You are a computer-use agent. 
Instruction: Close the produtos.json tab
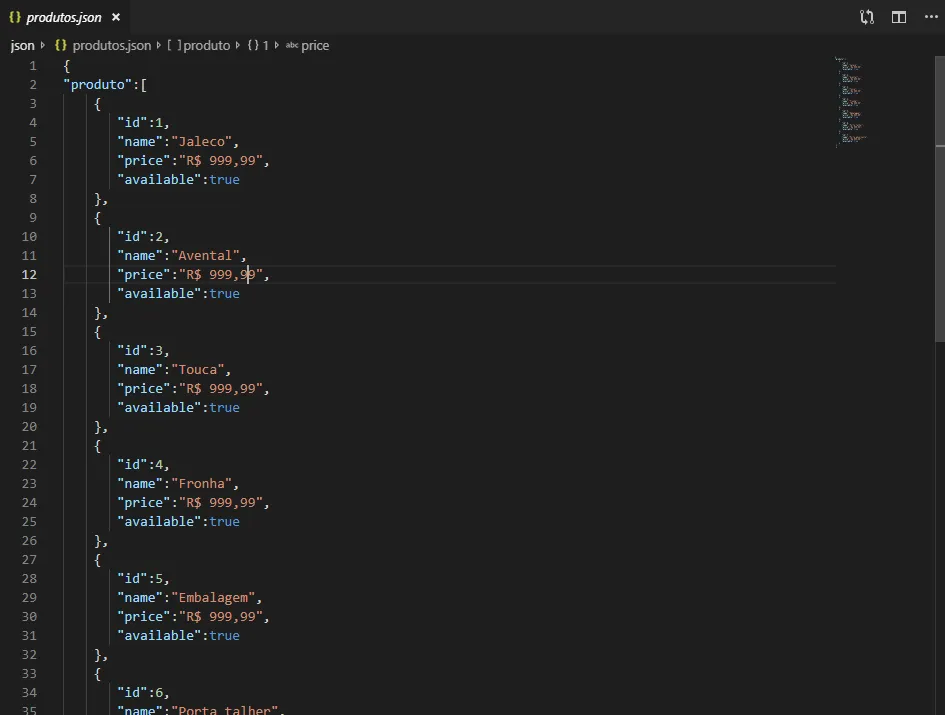117,17
